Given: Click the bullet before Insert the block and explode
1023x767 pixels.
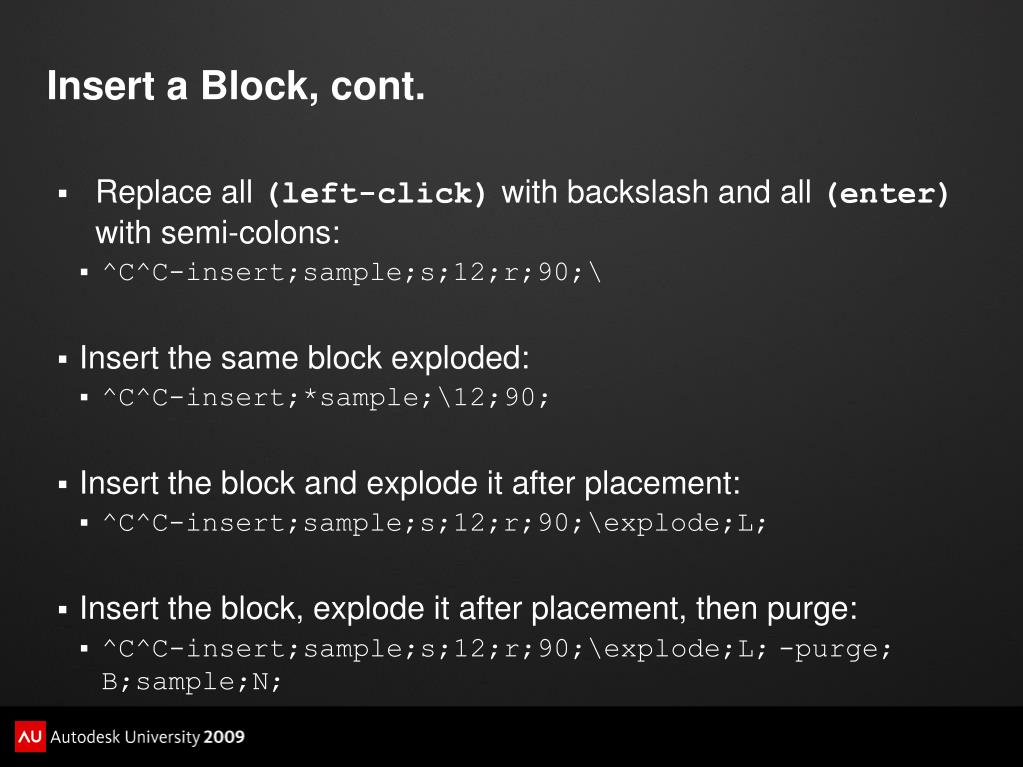Looking at the screenshot, I should [63, 484].
